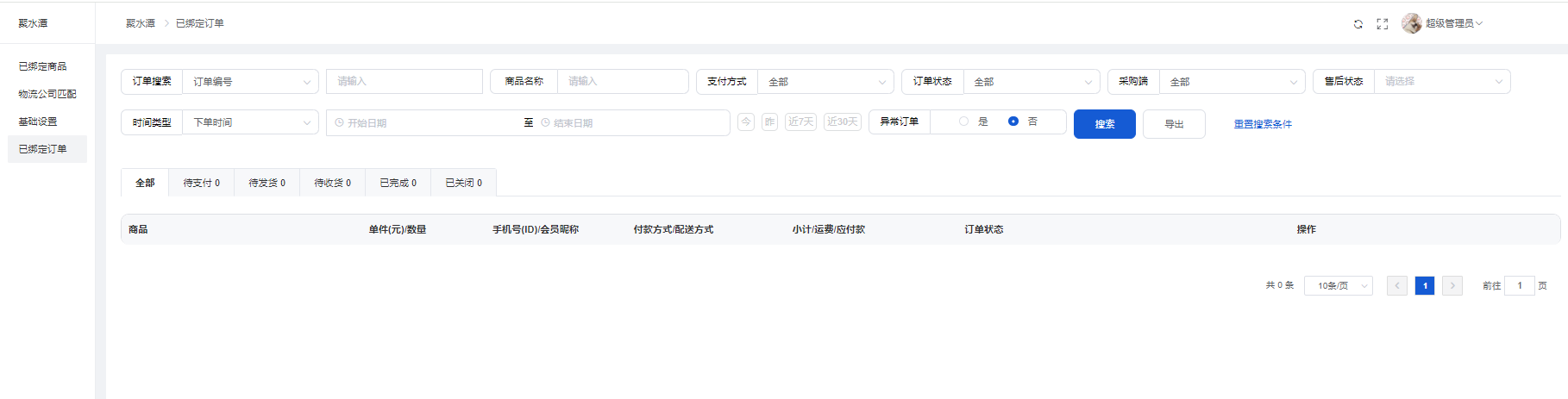1568x399 pixels.
Task: Click the 近7天 quick date button
Action: pyautogui.click(x=800, y=122)
